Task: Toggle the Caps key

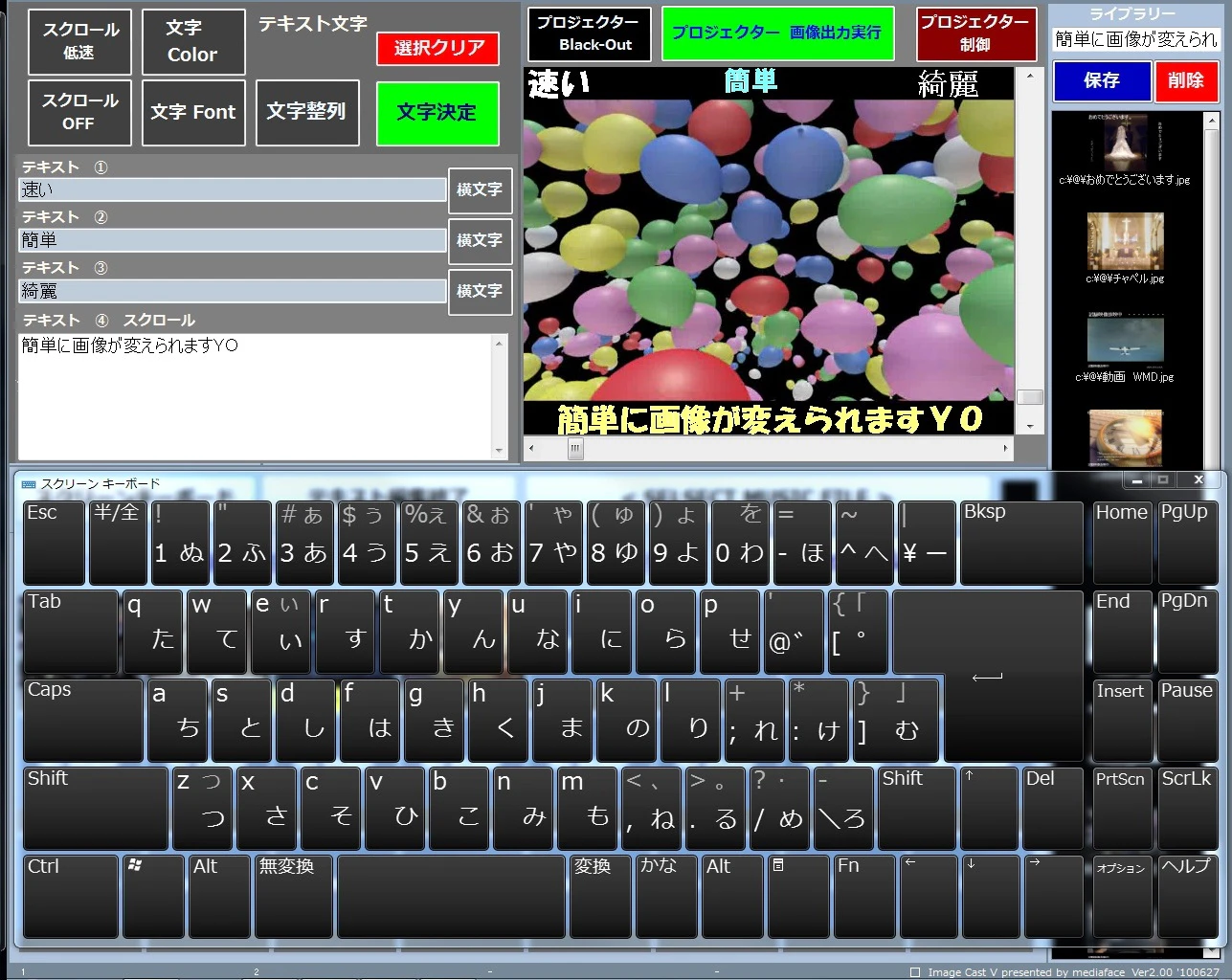Action: [x=83, y=720]
